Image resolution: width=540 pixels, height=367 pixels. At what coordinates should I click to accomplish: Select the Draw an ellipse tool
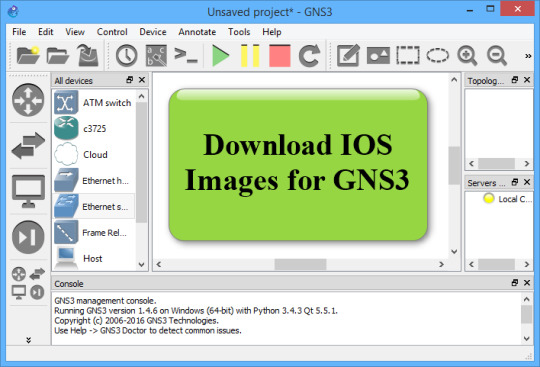437,55
